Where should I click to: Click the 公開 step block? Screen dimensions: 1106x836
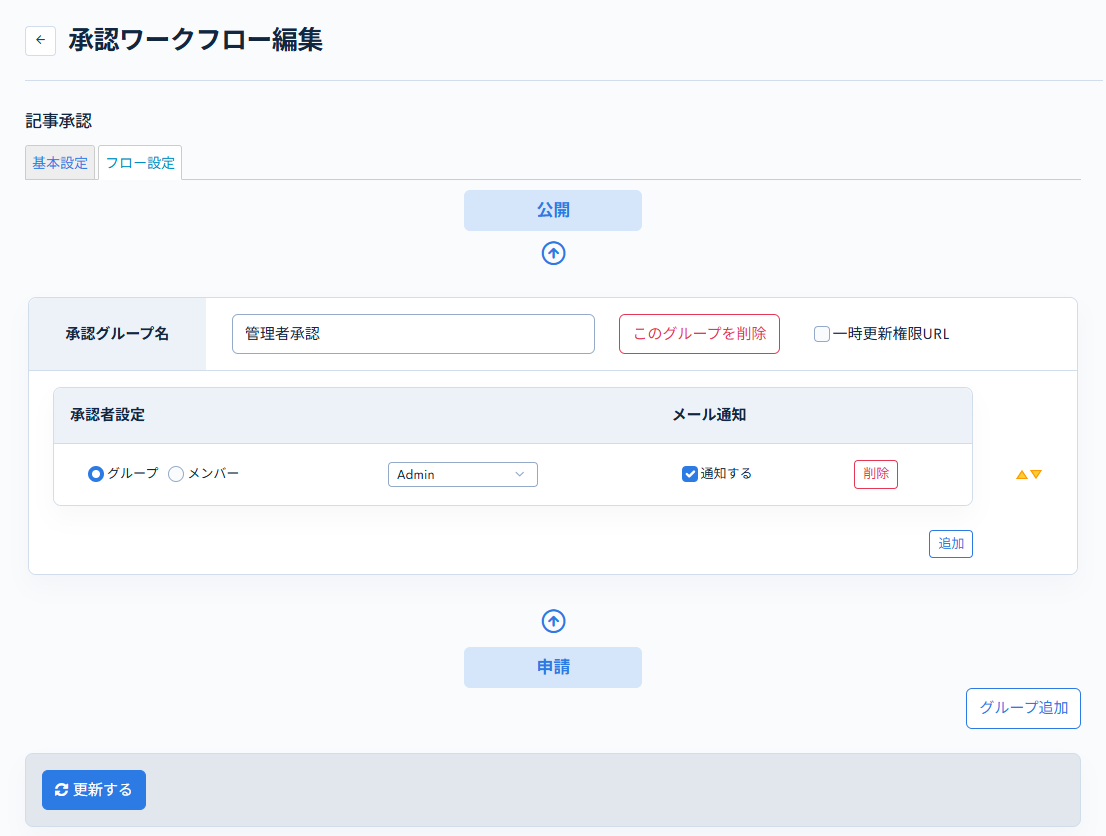553,210
